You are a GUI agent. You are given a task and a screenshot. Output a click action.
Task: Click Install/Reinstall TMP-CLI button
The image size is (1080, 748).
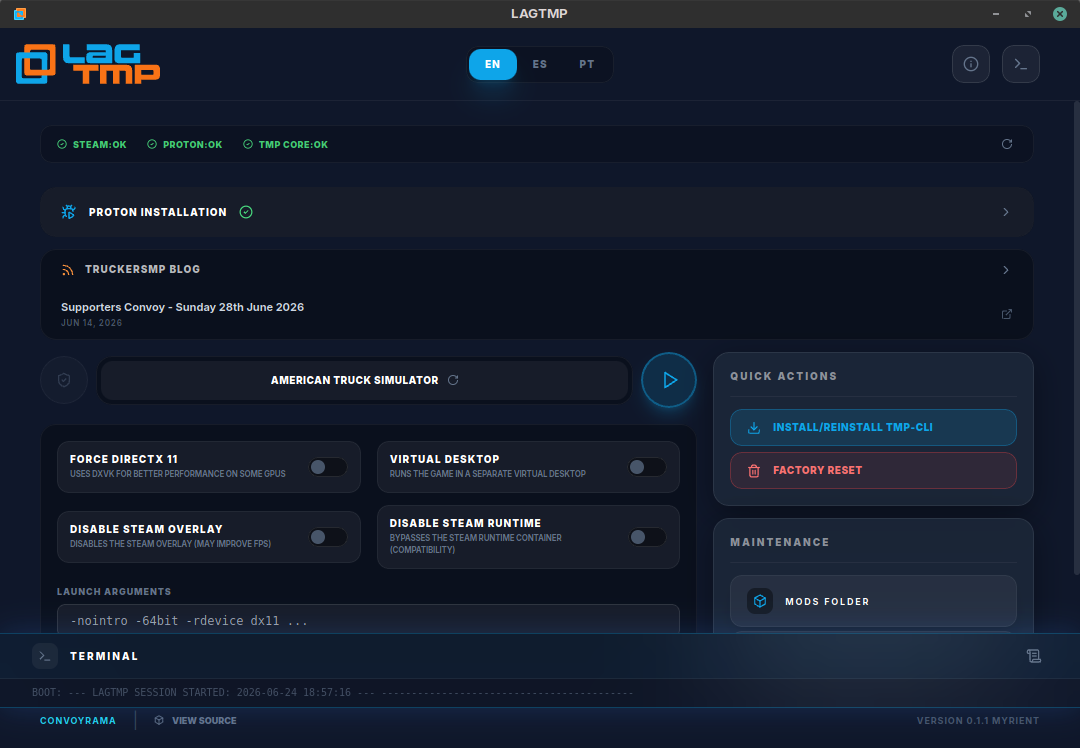[x=873, y=428]
